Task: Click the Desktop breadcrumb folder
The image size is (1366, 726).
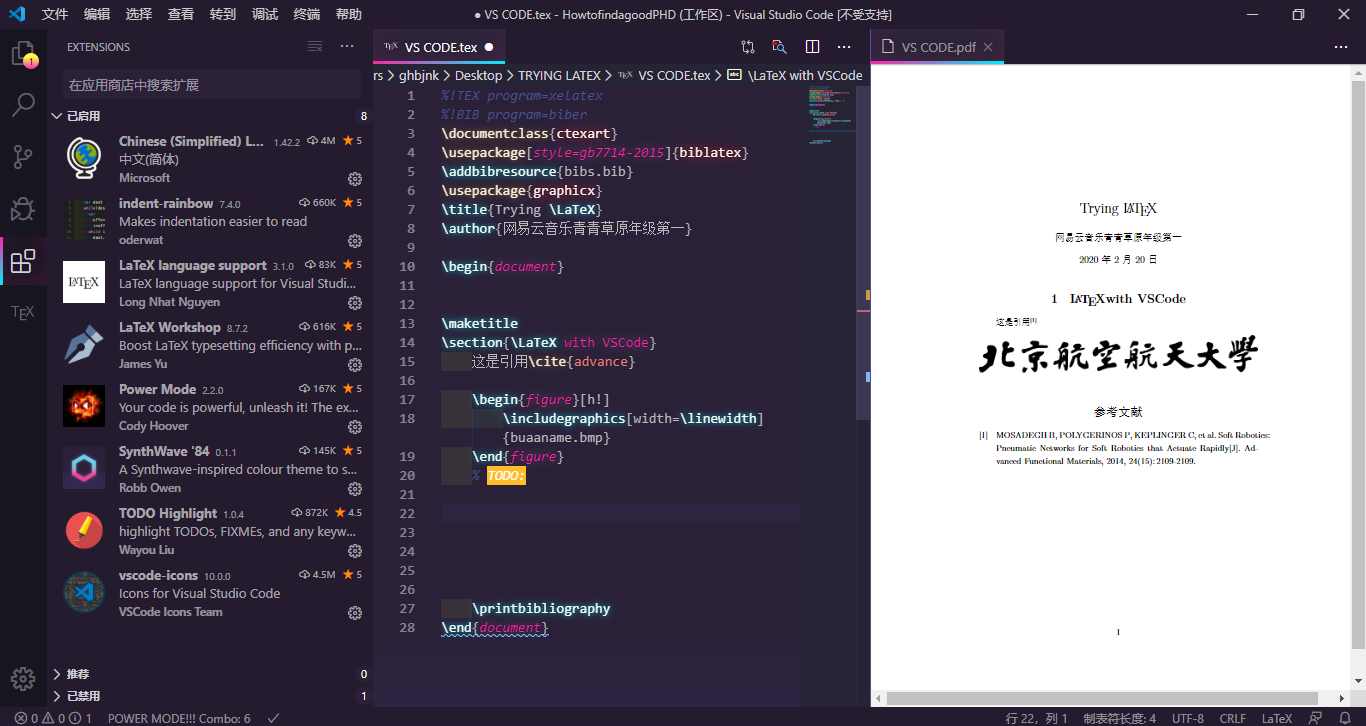Action: click(x=479, y=75)
